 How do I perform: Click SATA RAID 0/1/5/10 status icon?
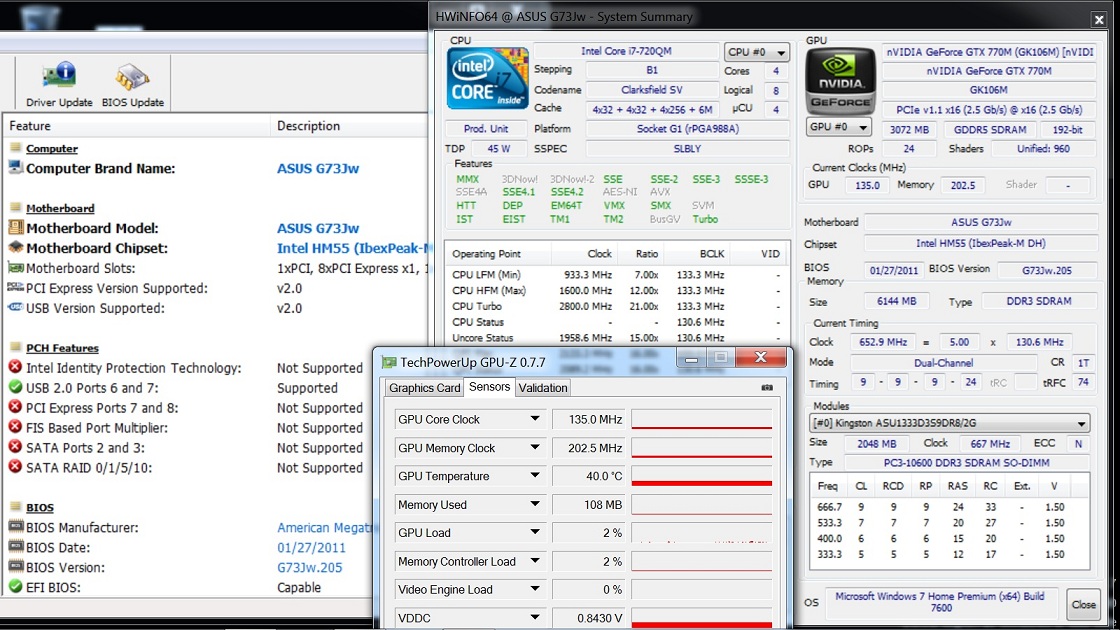click(15, 467)
